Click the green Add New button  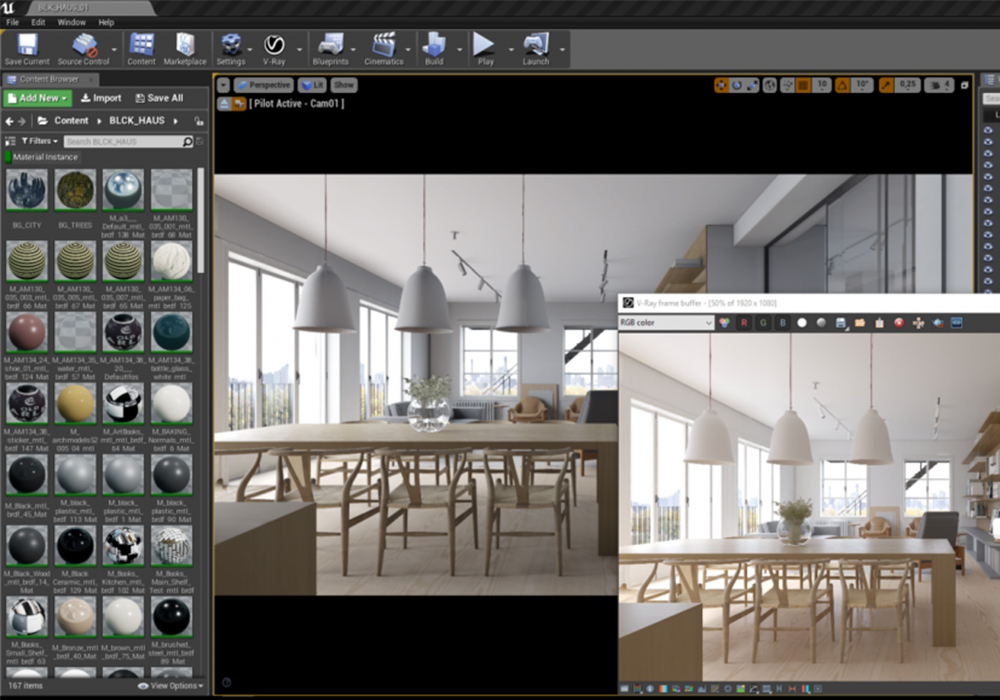37,98
